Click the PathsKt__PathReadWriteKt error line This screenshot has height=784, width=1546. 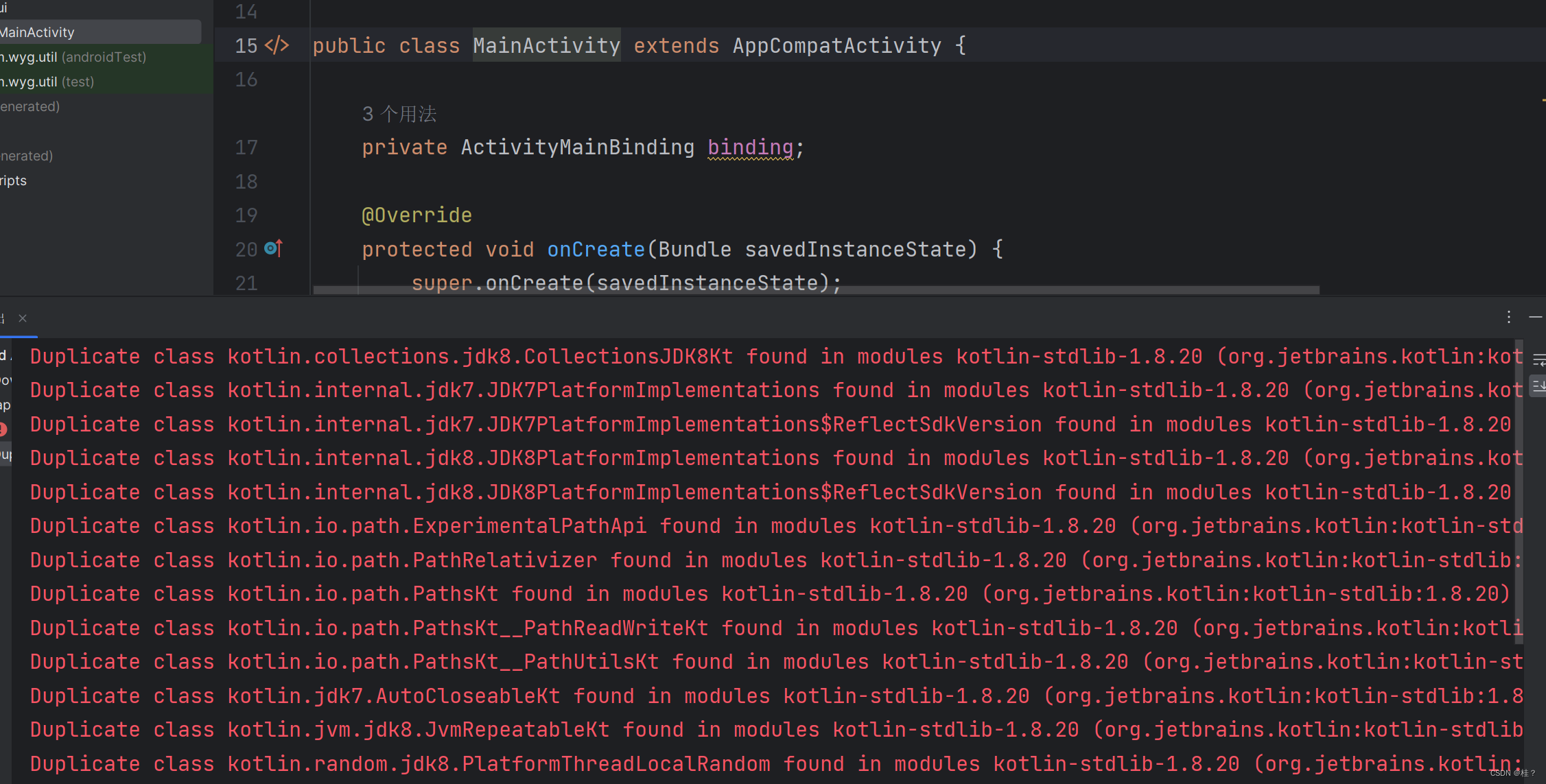click(777, 628)
